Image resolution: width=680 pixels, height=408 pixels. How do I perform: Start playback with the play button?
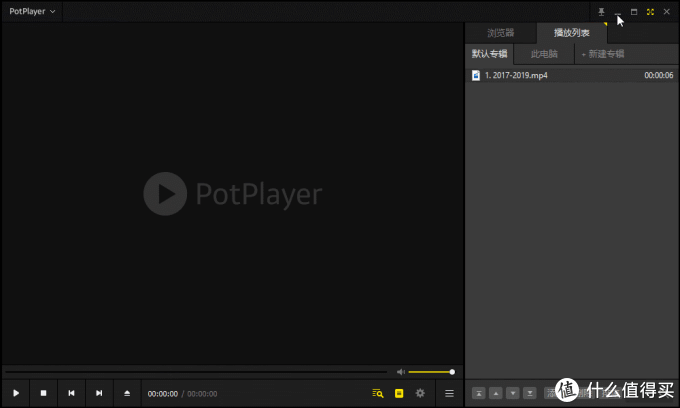(x=16, y=393)
